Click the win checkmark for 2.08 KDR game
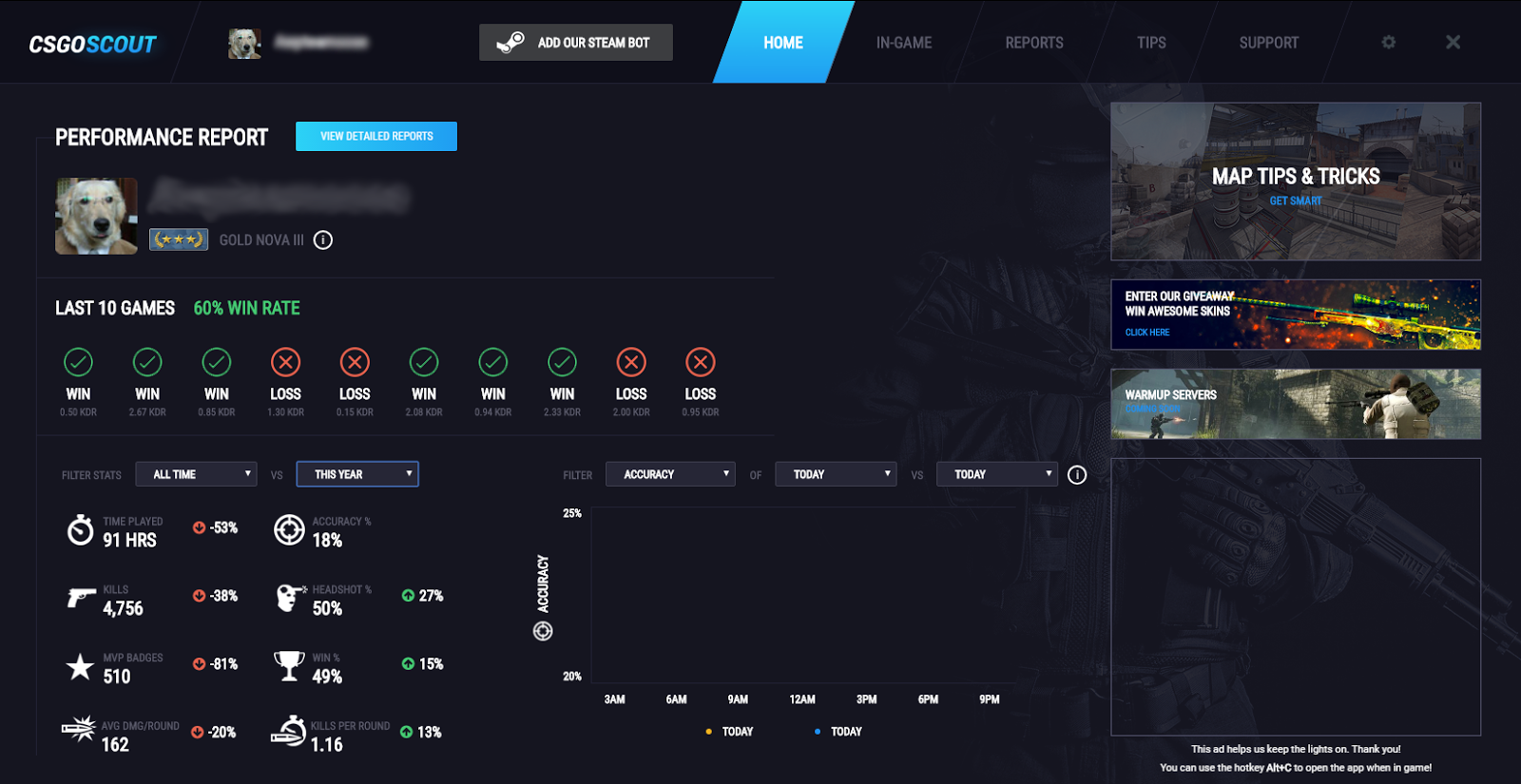 pyautogui.click(x=424, y=362)
